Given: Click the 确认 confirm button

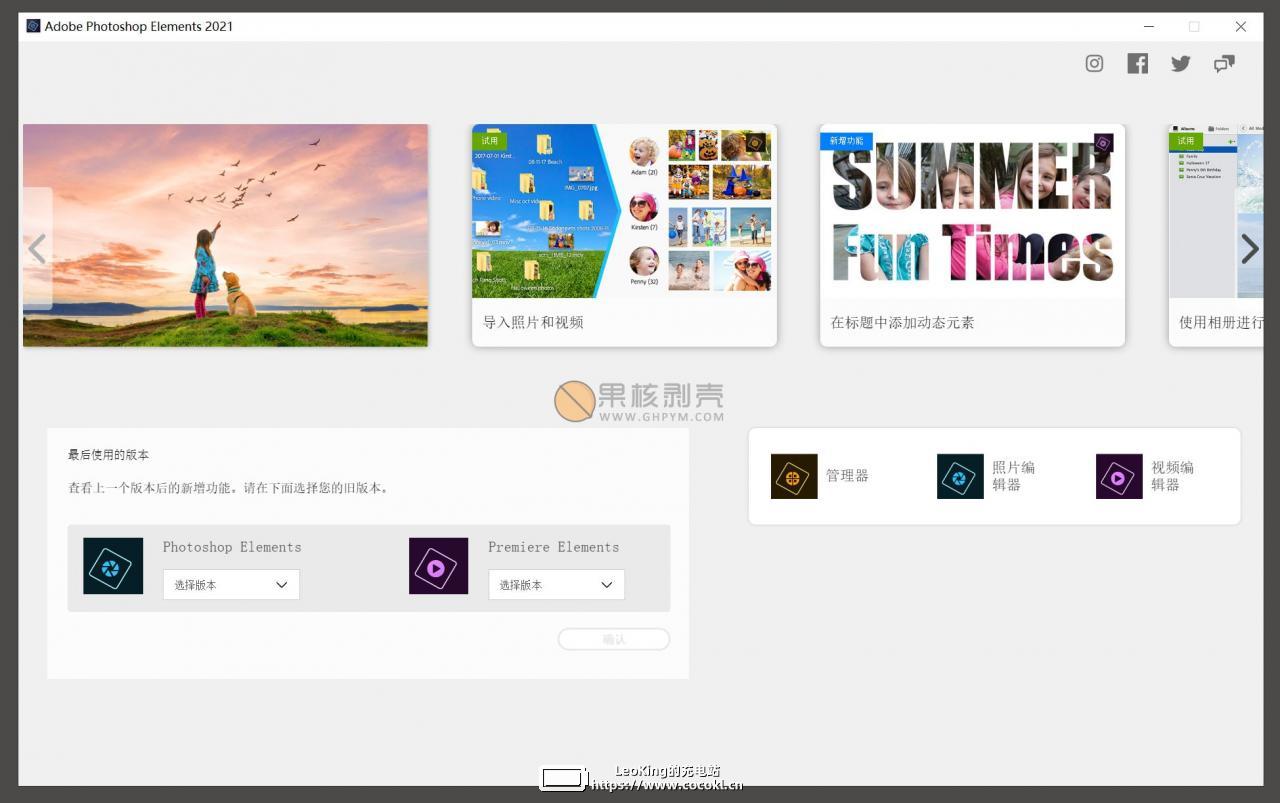Looking at the screenshot, I should click(x=614, y=640).
